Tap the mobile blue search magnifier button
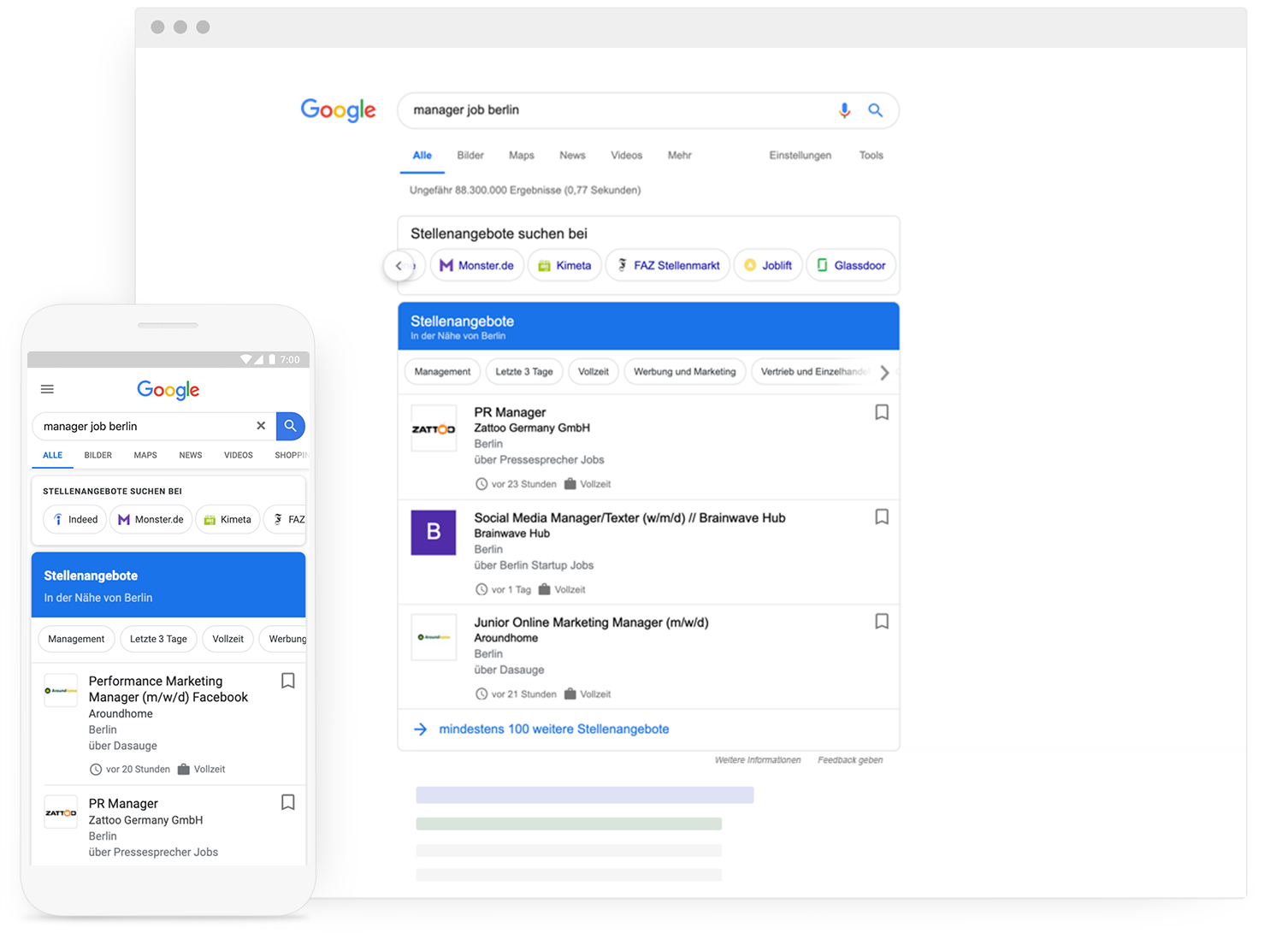Viewport: 1288px width, 939px height. 291,426
